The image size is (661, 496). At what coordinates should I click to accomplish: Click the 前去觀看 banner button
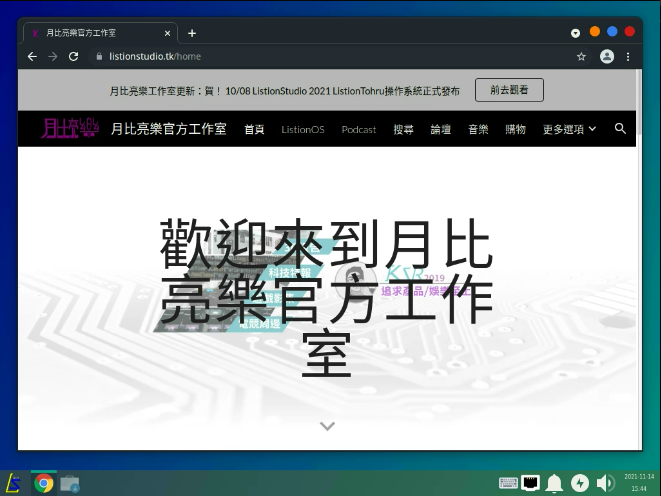click(509, 90)
